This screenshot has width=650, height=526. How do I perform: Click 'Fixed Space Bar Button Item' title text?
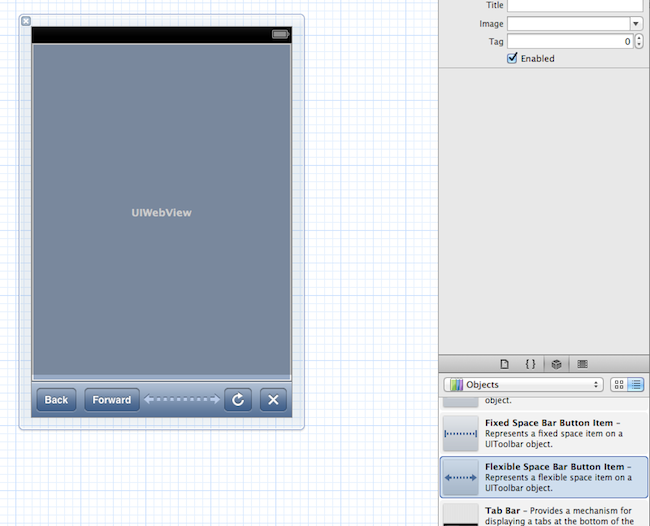549,423
